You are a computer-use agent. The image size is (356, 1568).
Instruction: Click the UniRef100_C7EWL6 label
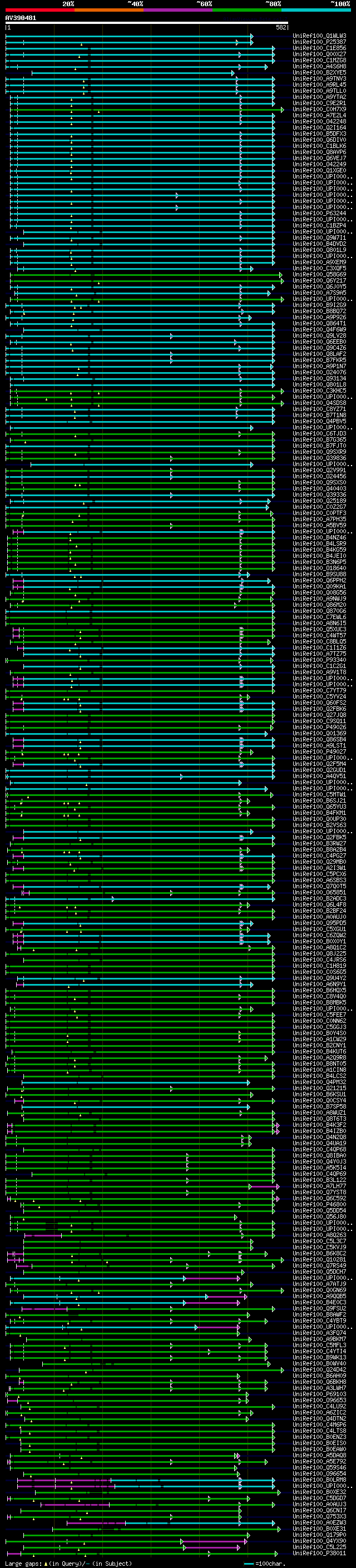coord(319,617)
